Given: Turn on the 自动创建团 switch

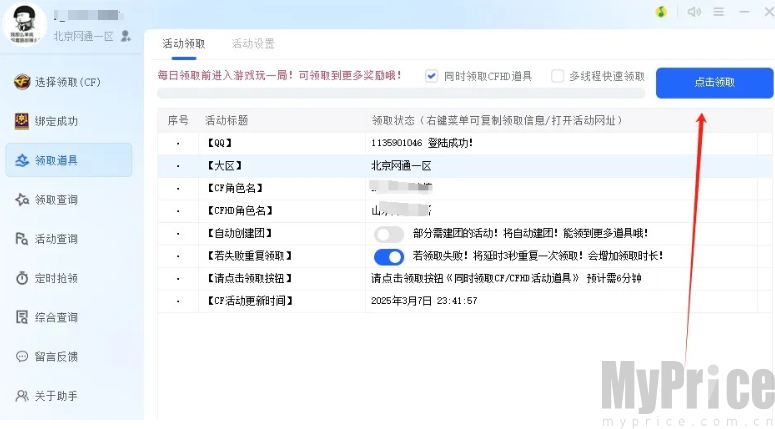Looking at the screenshot, I should click(389, 234).
